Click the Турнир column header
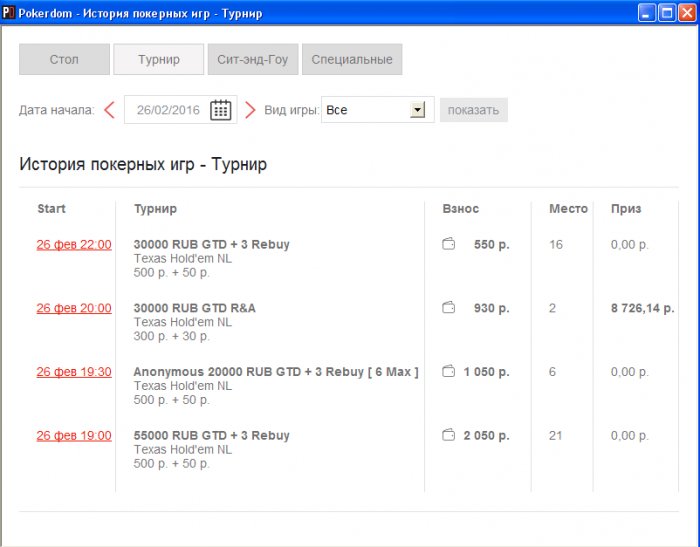The image size is (700, 547). coord(155,209)
